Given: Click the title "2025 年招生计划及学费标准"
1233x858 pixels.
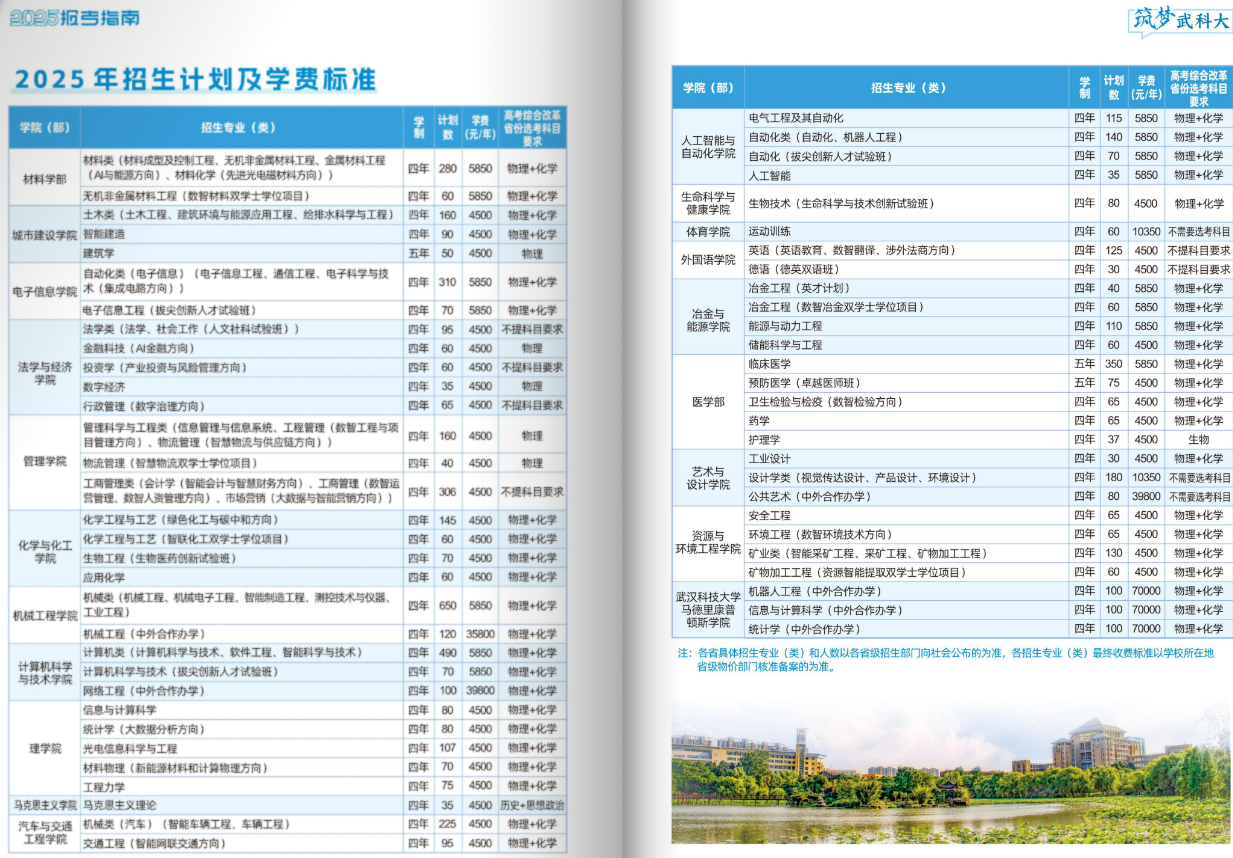Looking at the screenshot, I should pyautogui.click(x=195, y=79).
